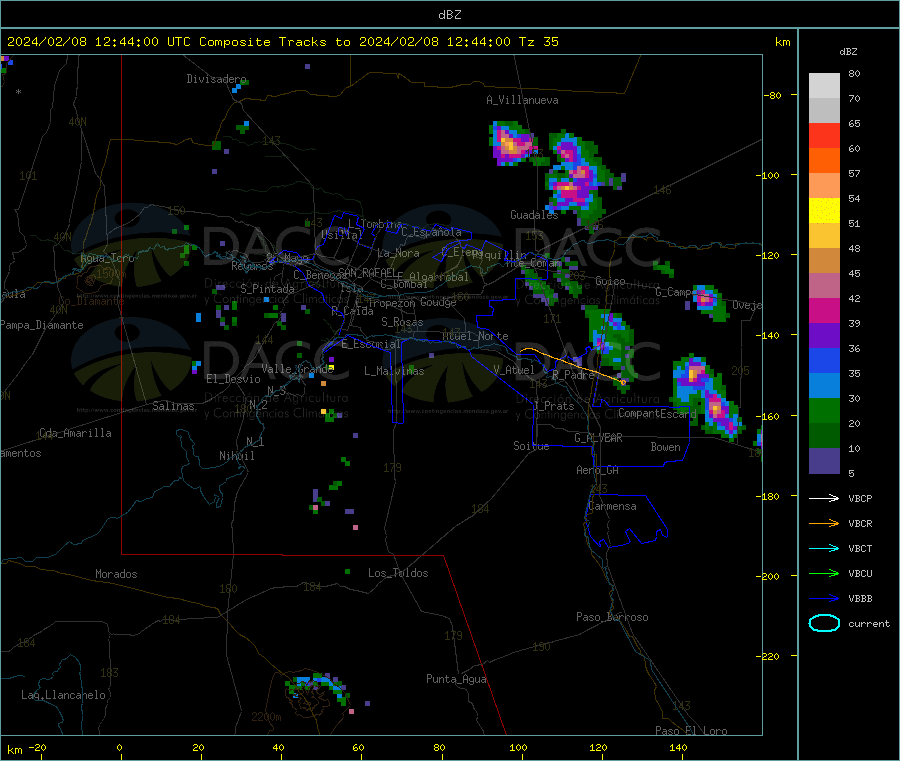Click the Guadales place label

pyautogui.click(x=534, y=215)
